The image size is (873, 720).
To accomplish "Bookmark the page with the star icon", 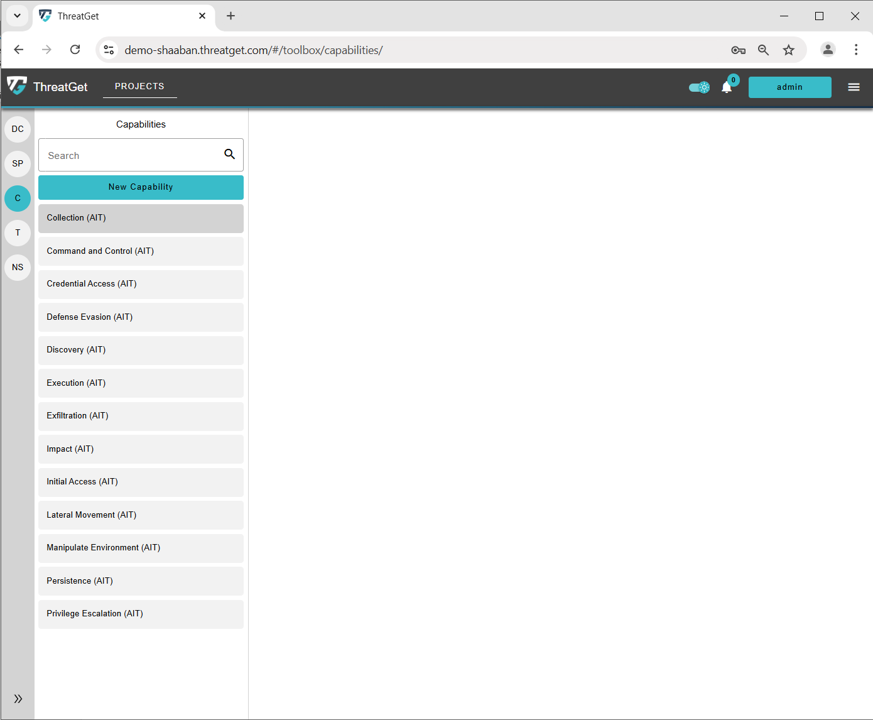I will pos(789,49).
